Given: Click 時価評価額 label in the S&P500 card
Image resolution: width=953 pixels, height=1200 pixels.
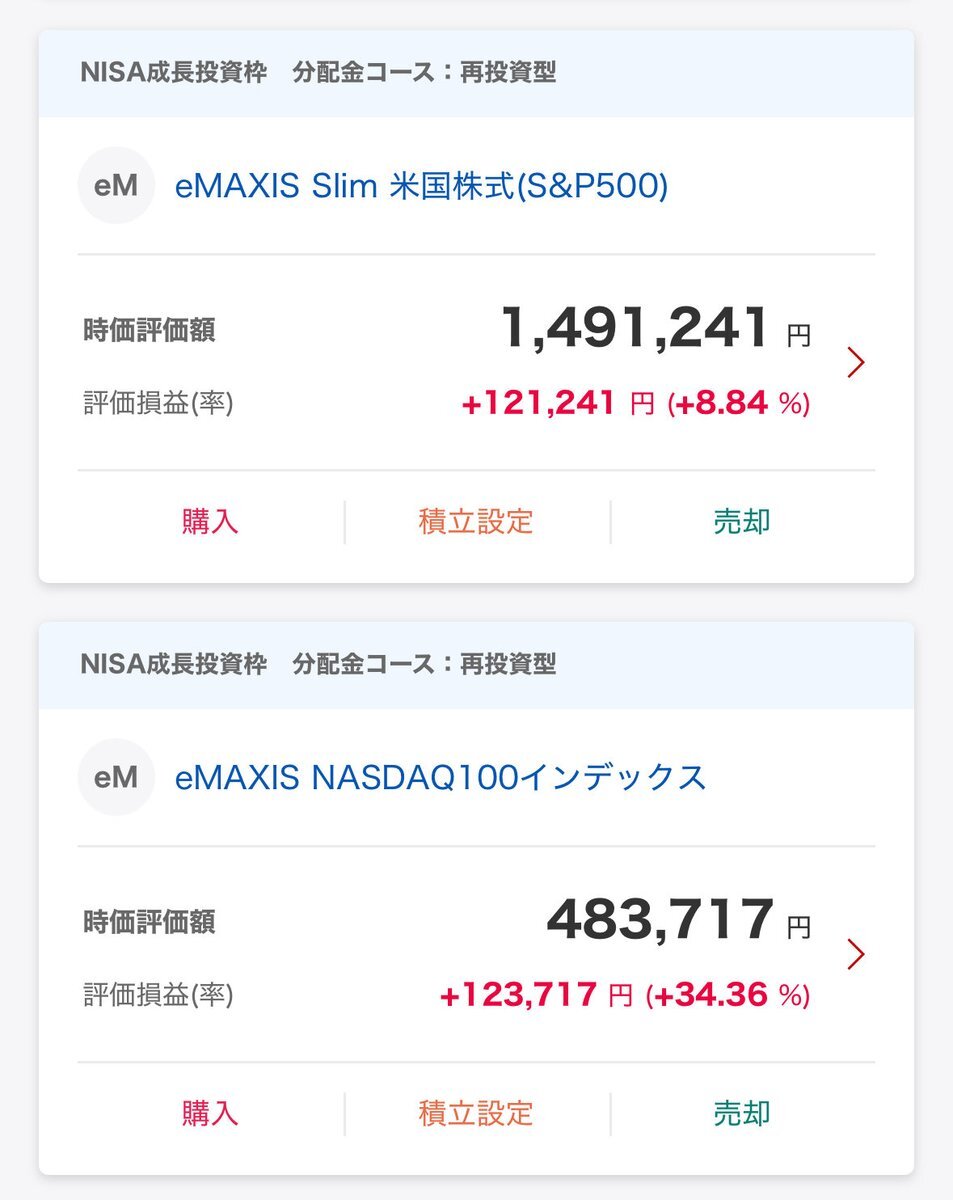Looking at the screenshot, I should point(149,331).
